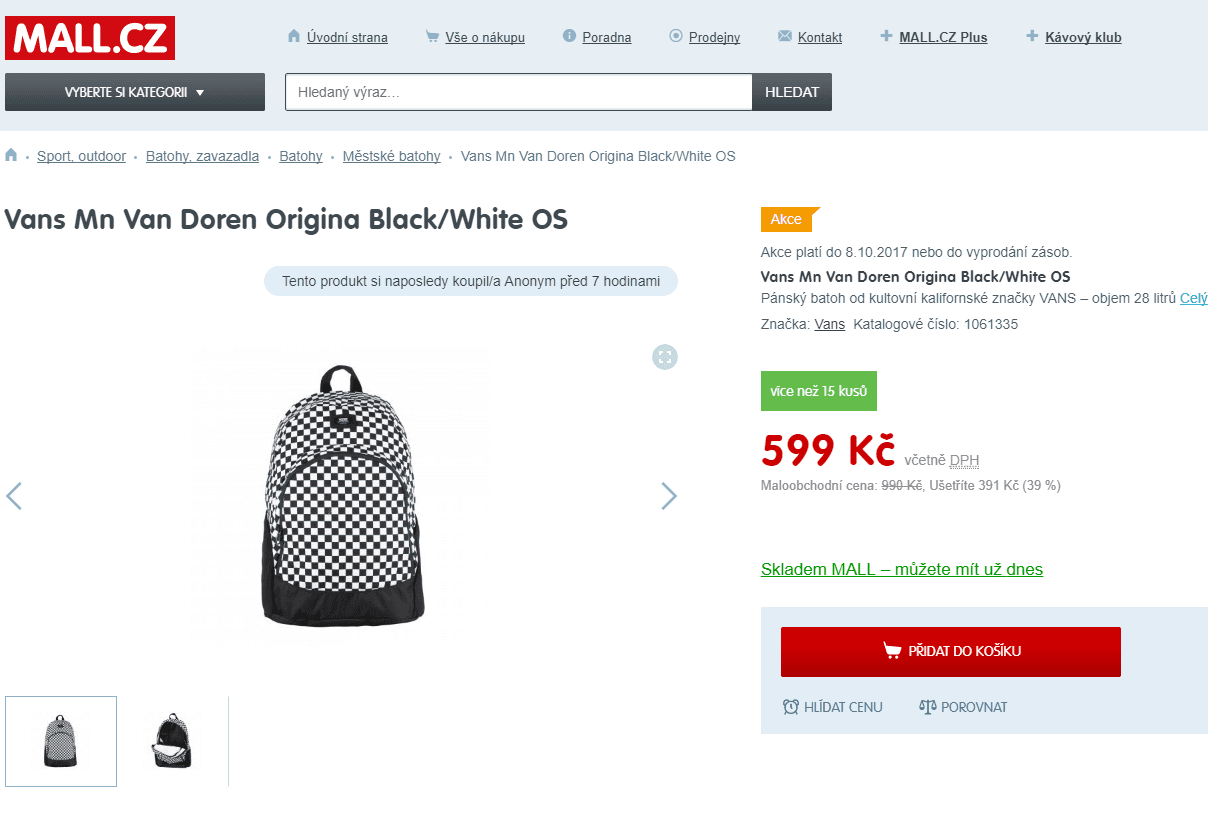The height and width of the screenshot is (835, 1208).
Task: Open the Vyberte si kategorii dropdown
Action: click(x=135, y=92)
